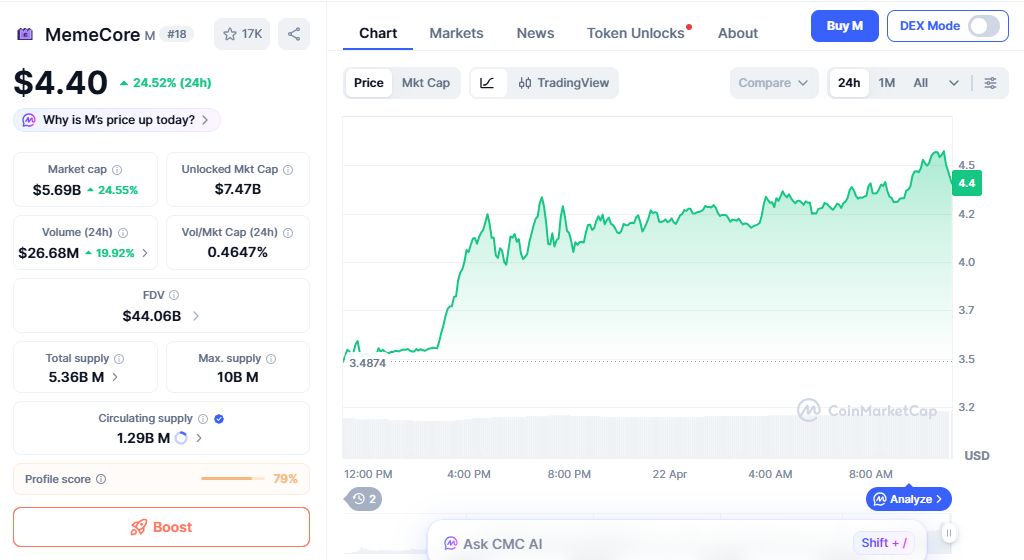Expand Total supply details chevron
This screenshot has height=560, width=1024.
coord(115,377)
